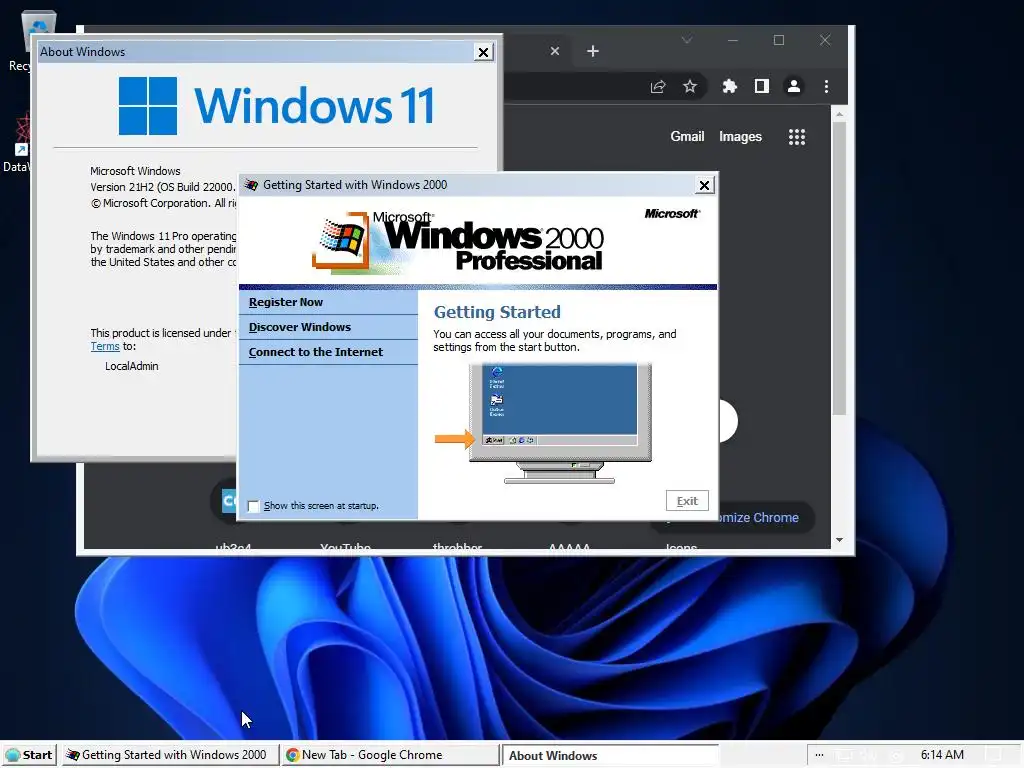Open Chrome's tab search chevron
1024x768 pixels.
[x=686, y=40]
